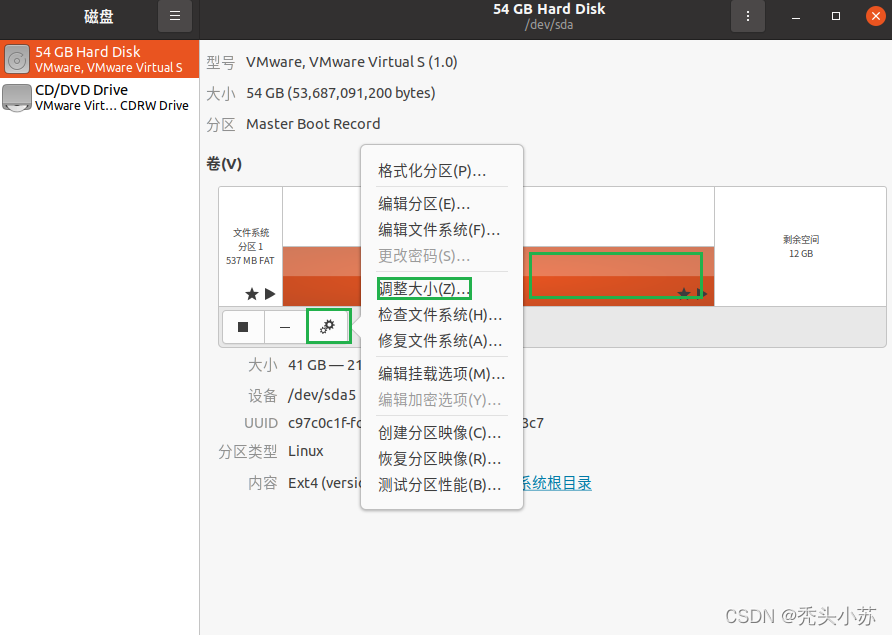Close the Disks window
Image resolution: width=892 pixels, height=635 pixels.
(x=876, y=17)
